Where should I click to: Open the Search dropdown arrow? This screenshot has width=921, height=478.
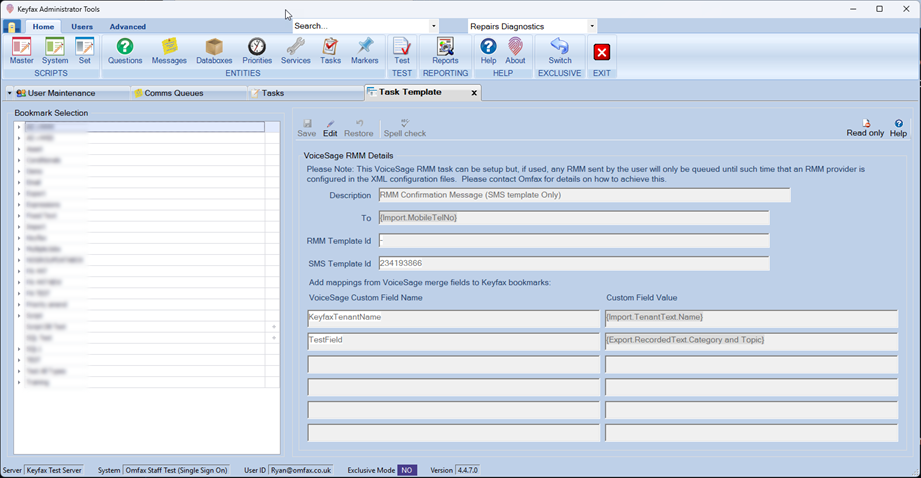(434, 26)
